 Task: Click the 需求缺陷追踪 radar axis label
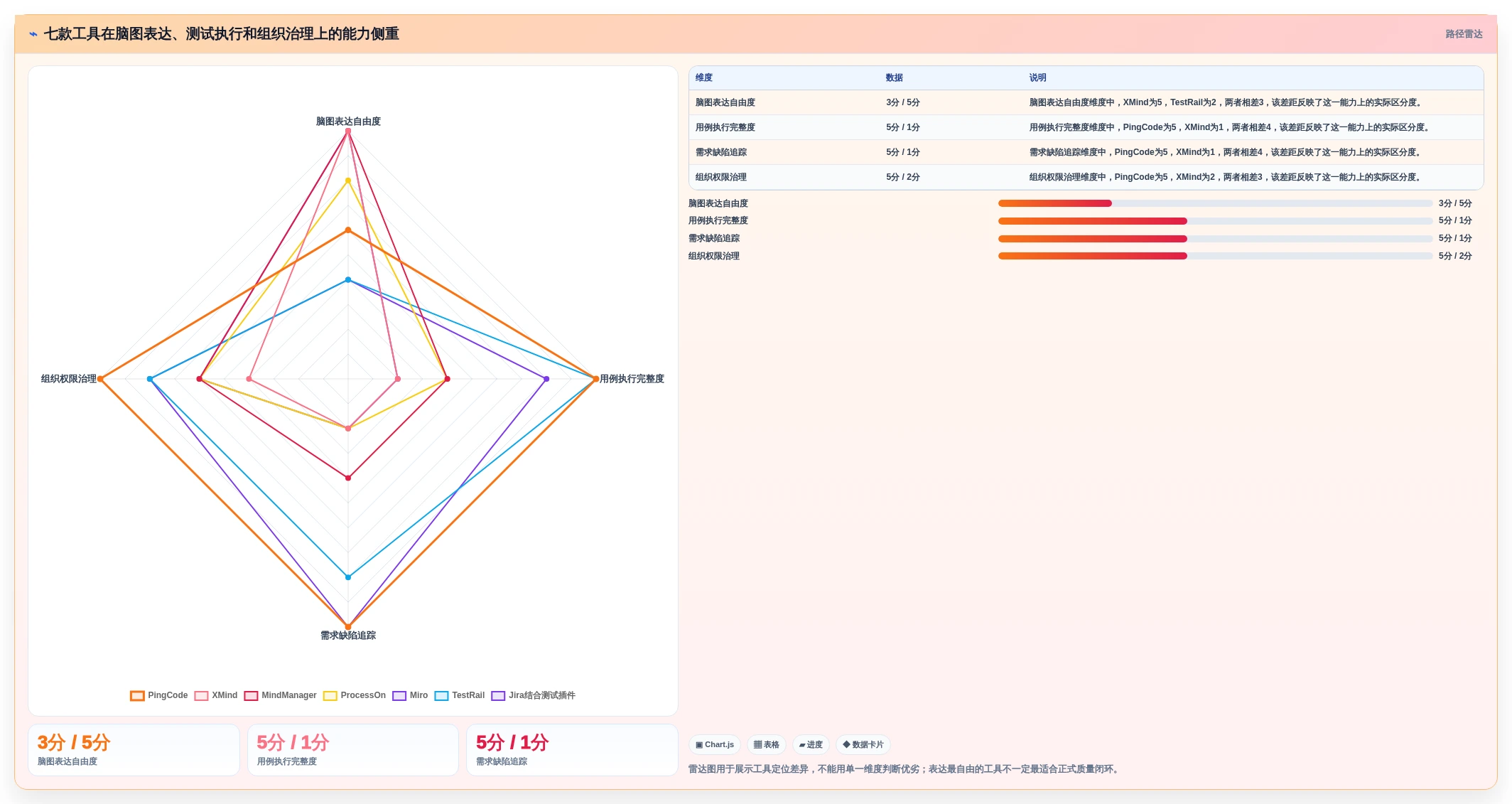tap(348, 636)
